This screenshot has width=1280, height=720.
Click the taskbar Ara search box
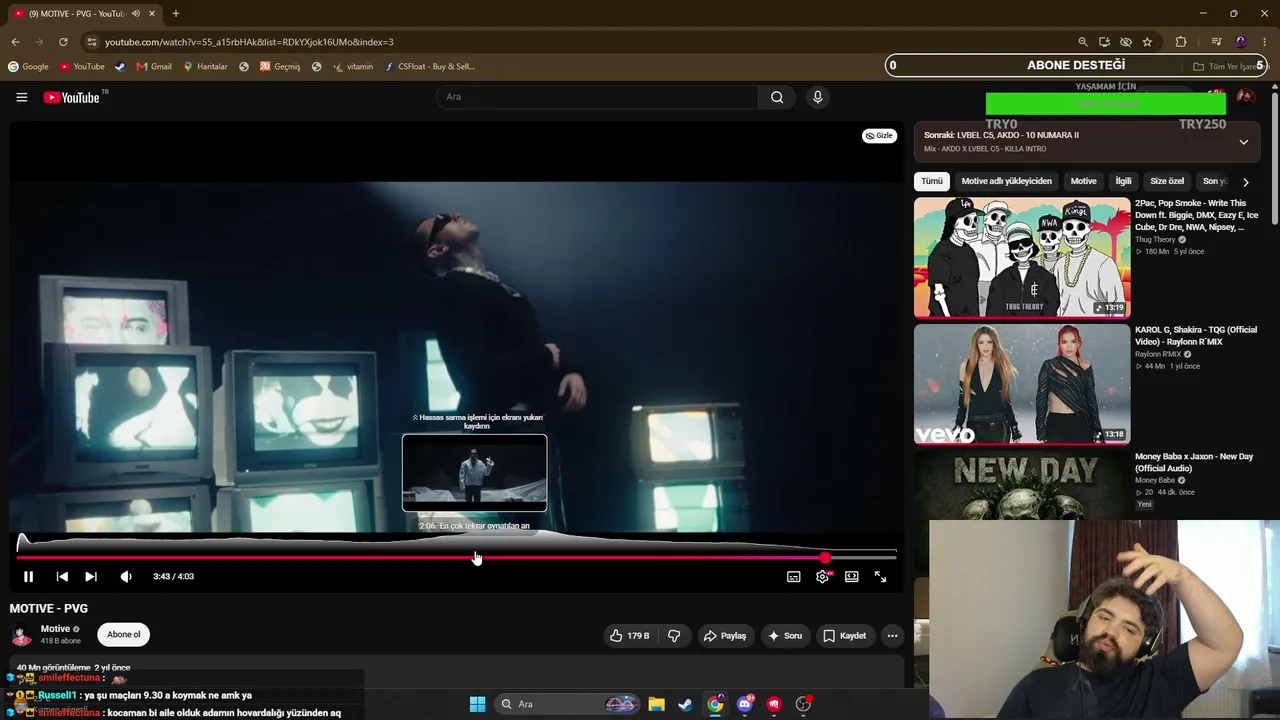[565, 704]
